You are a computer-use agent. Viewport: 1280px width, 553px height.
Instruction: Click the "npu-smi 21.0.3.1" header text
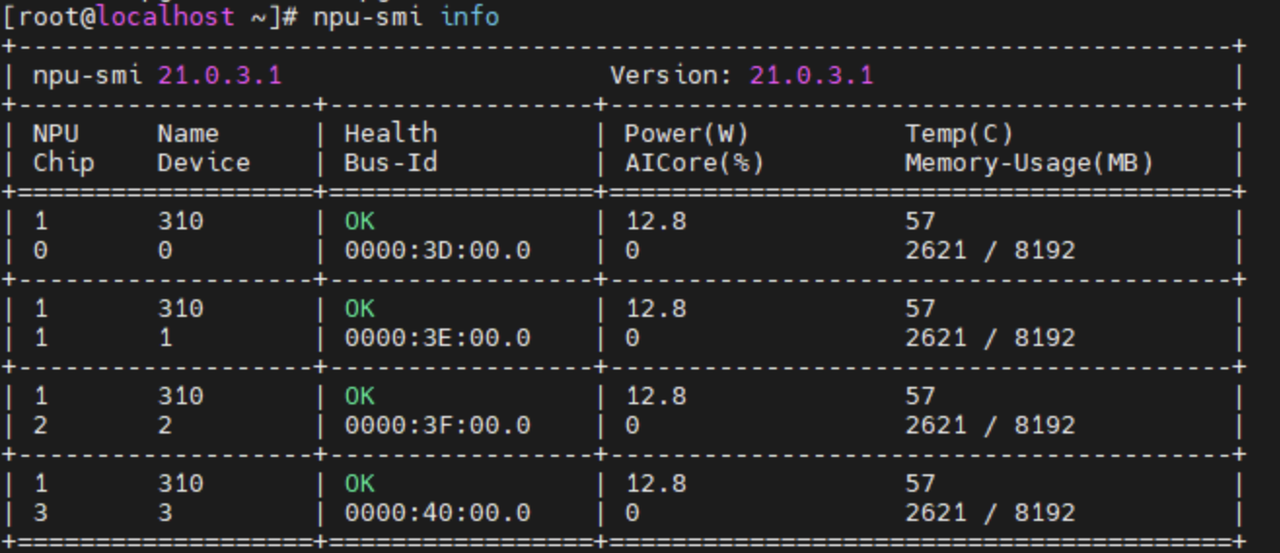pos(157,76)
